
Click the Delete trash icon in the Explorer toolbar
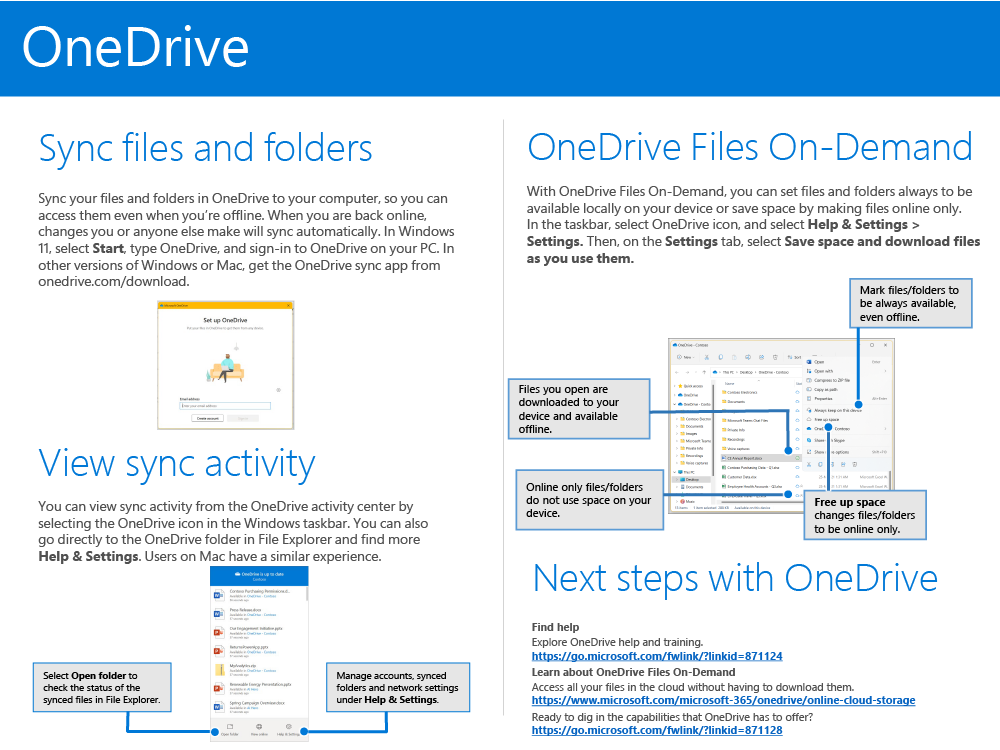click(775, 357)
